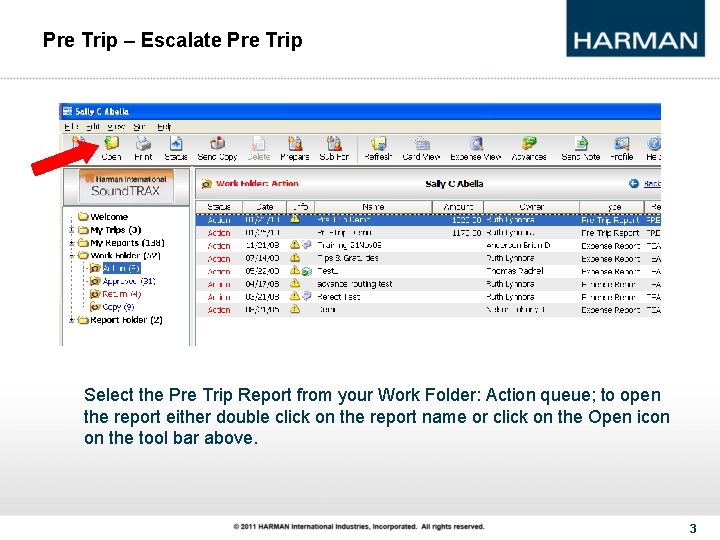The width and height of the screenshot is (720, 540).
Task: Click the Status toolbar icon
Action: click(x=176, y=144)
